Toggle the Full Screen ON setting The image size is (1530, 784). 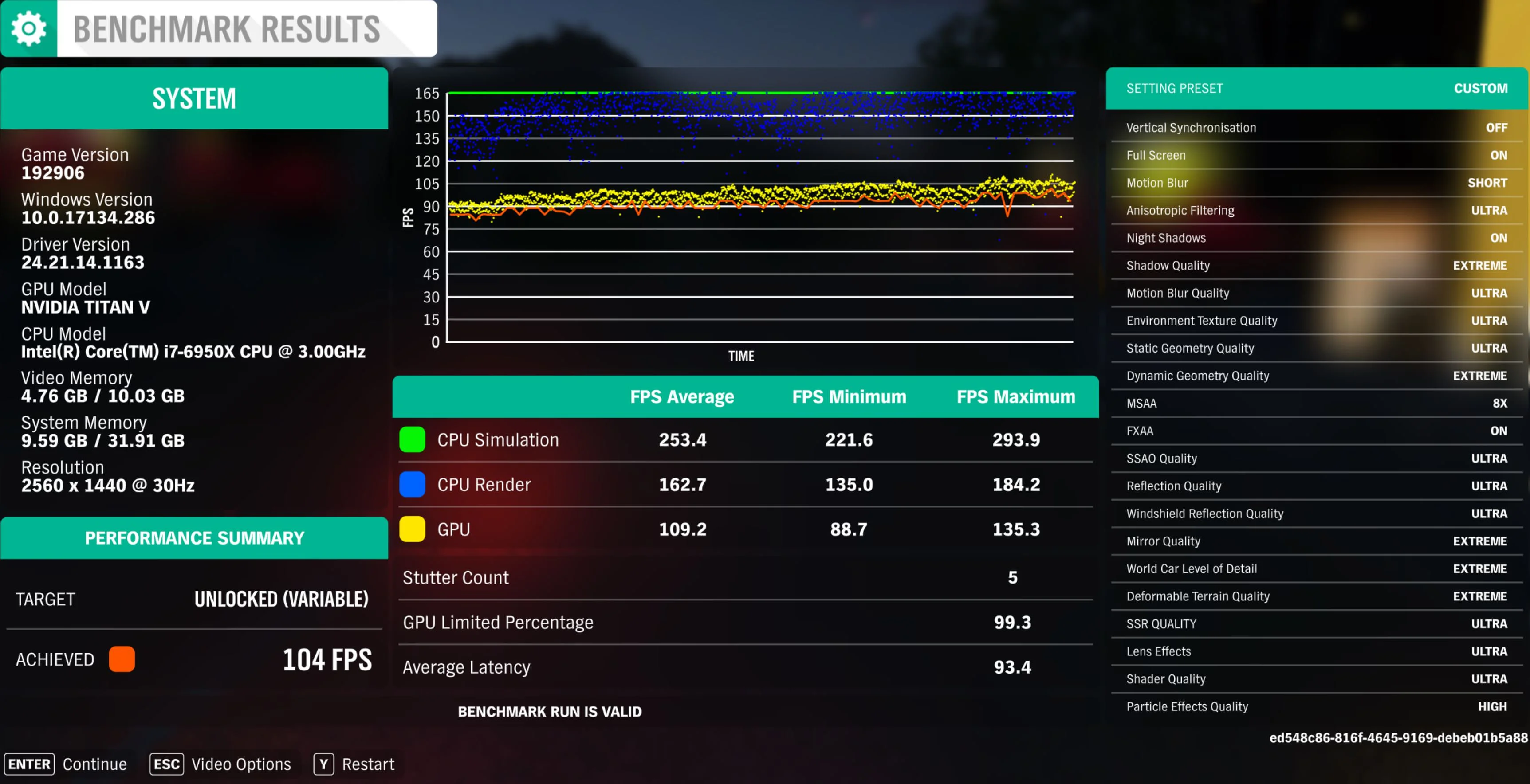click(1498, 155)
